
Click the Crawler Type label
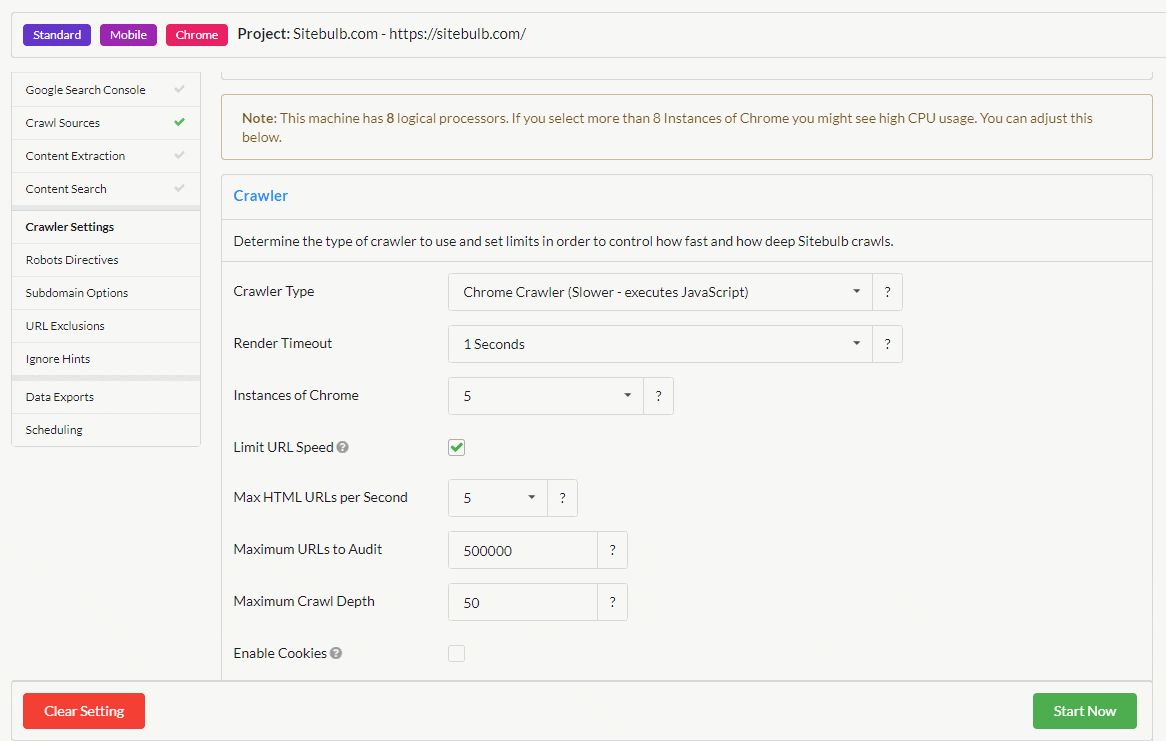pos(274,292)
